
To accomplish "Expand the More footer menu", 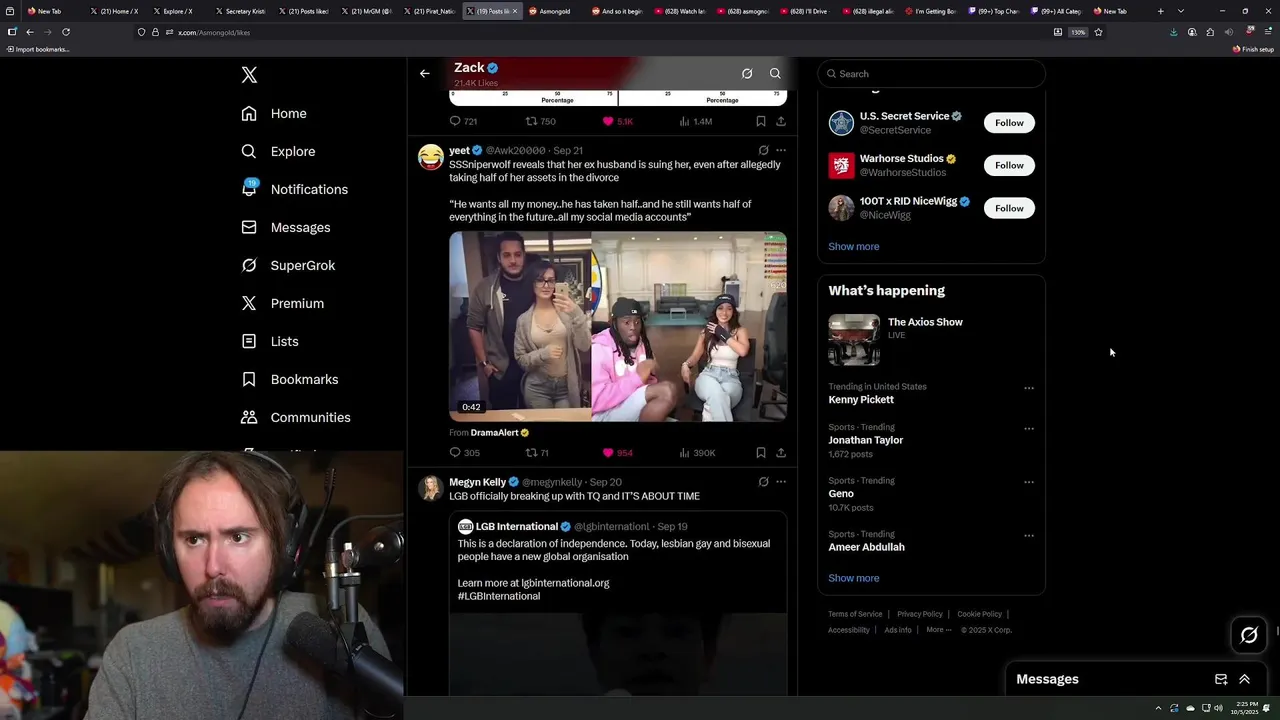I will [938, 630].
